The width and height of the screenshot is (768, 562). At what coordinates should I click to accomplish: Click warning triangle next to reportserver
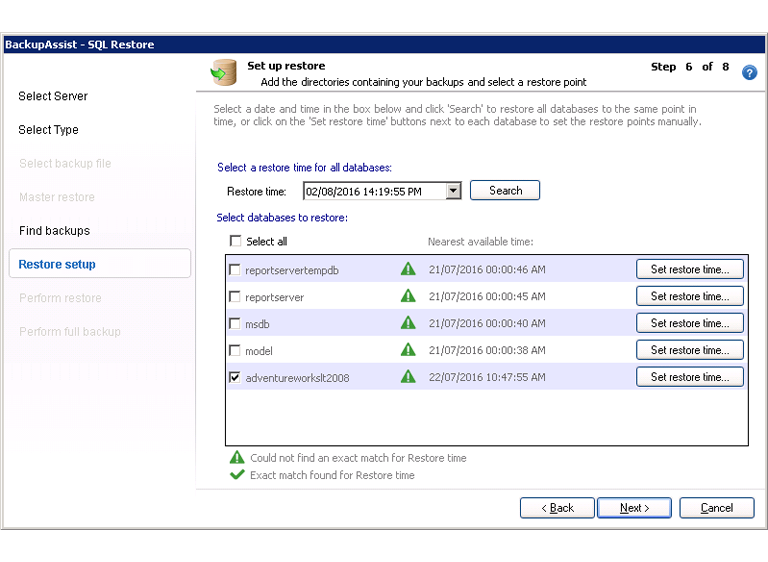408,296
